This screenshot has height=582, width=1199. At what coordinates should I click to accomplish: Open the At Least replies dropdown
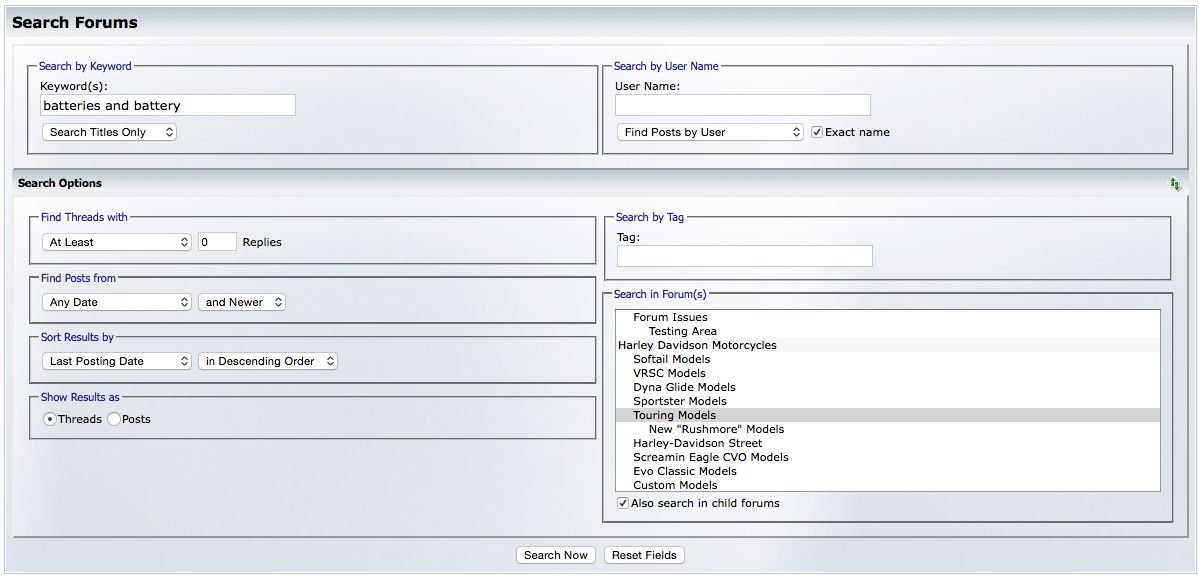click(x=117, y=242)
